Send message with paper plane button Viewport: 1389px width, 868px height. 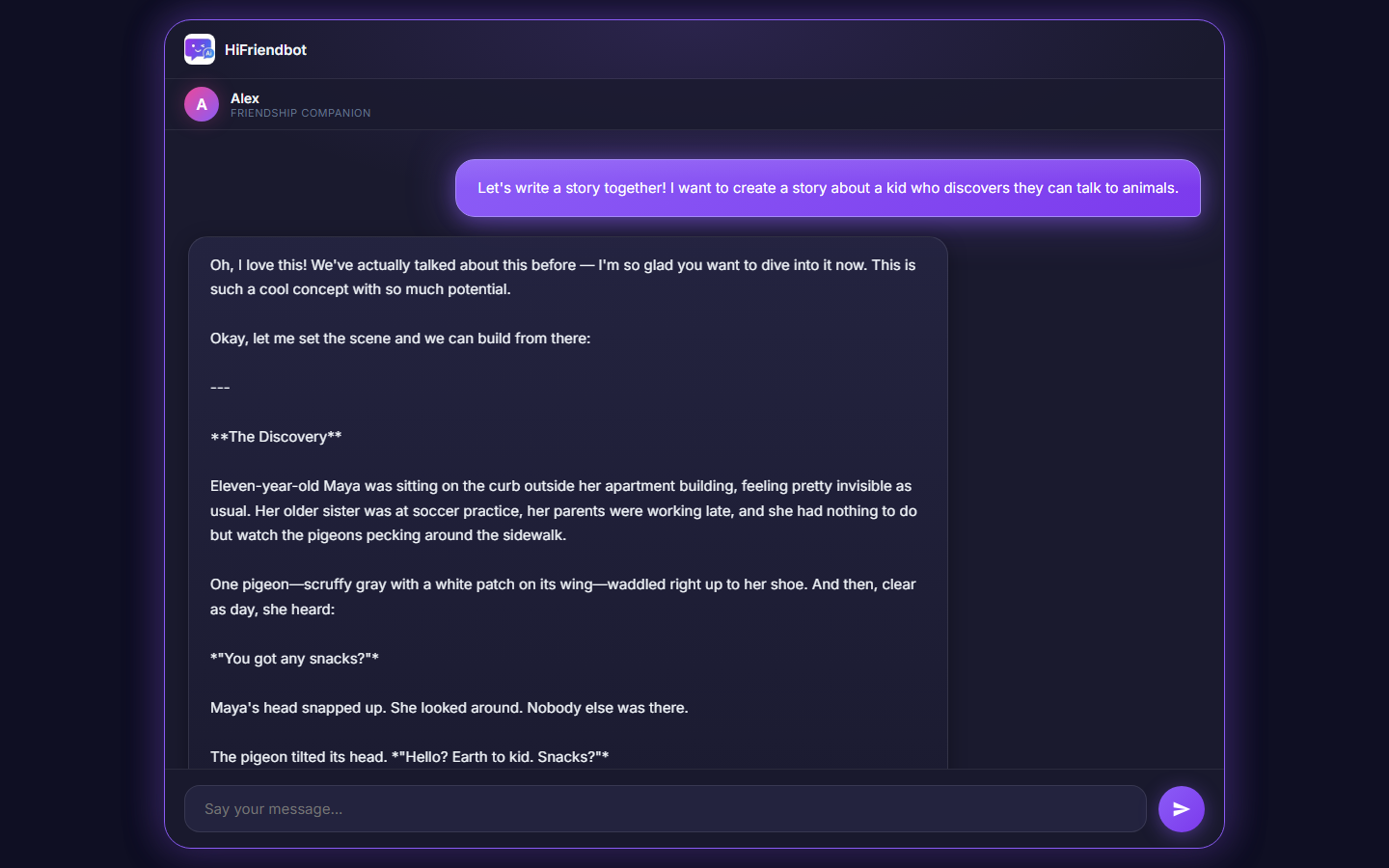pyautogui.click(x=1181, y=809)
